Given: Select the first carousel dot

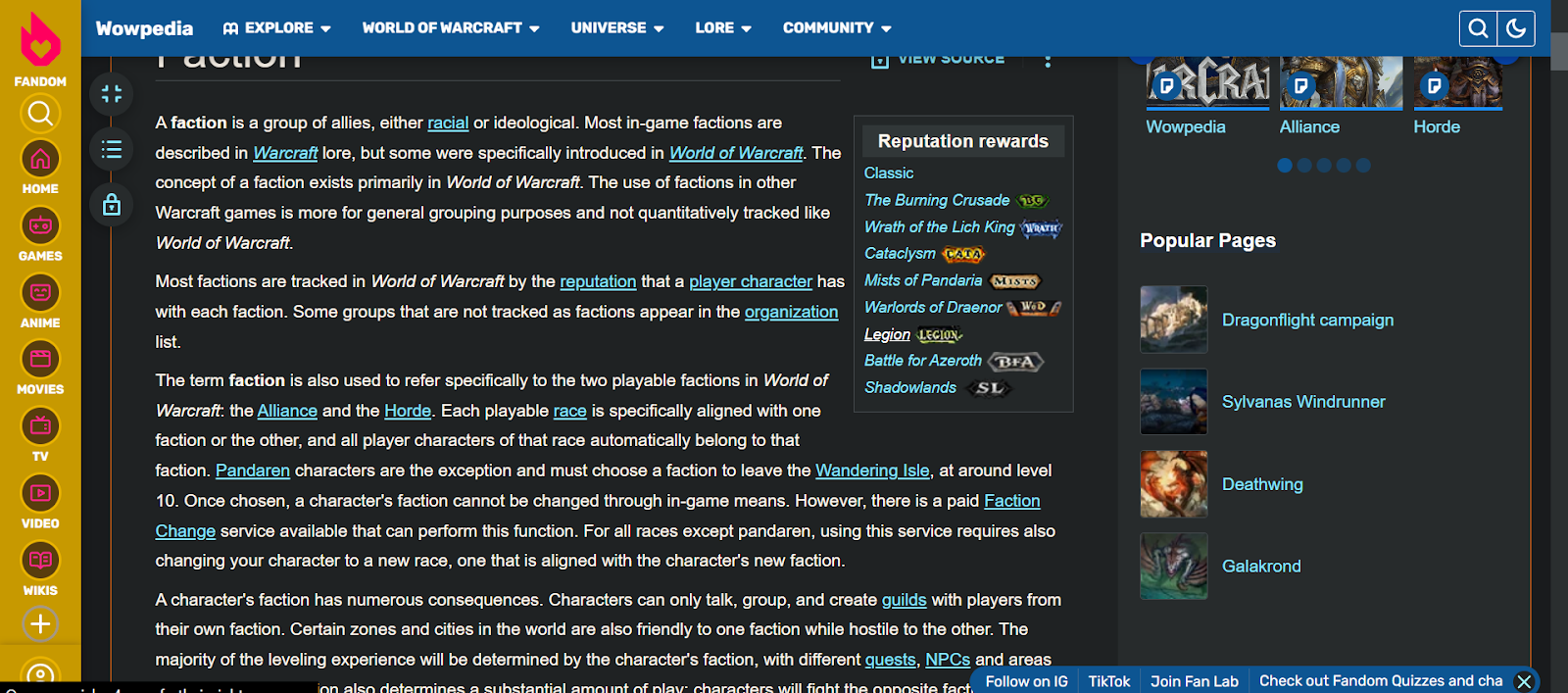Looking at the screenshot, I should 1285,166.
